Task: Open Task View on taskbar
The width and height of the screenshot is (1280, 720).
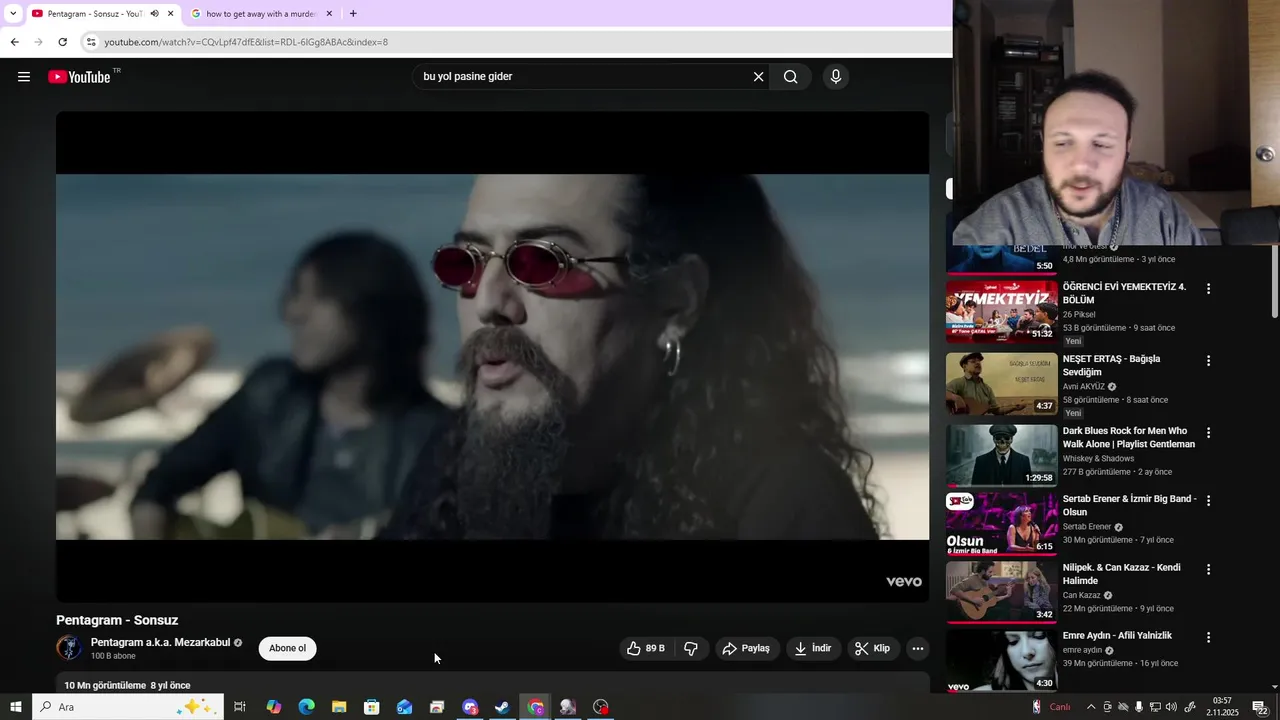Action: point(240,707)
